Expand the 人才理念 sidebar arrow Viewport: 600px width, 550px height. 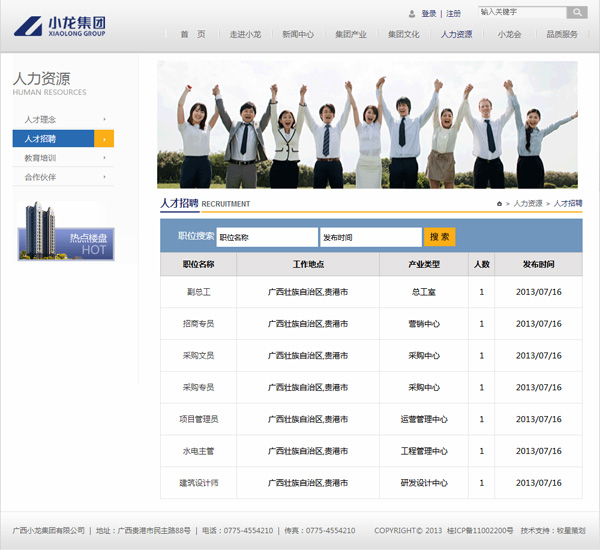[104, 119]
